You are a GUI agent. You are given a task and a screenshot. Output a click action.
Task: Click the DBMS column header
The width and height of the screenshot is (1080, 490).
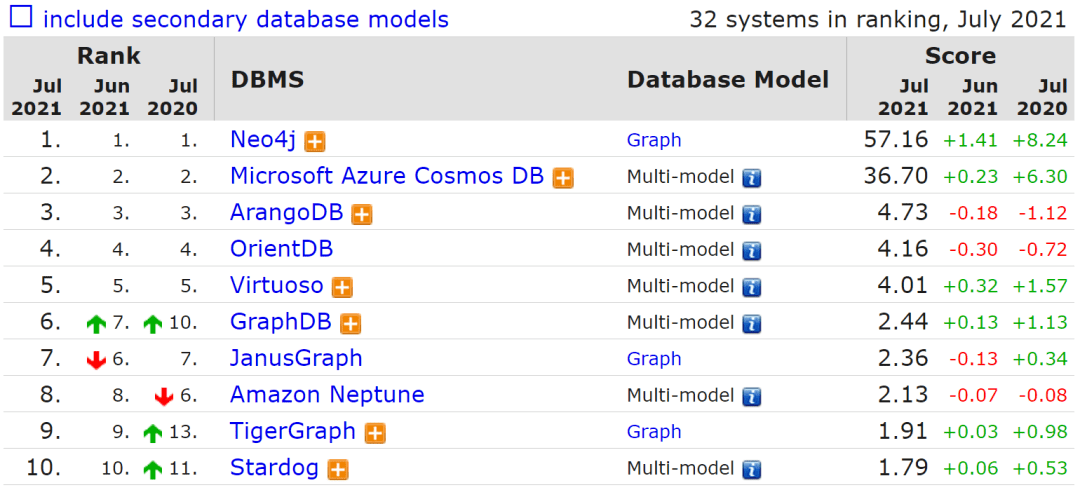(x=267, y=80)
